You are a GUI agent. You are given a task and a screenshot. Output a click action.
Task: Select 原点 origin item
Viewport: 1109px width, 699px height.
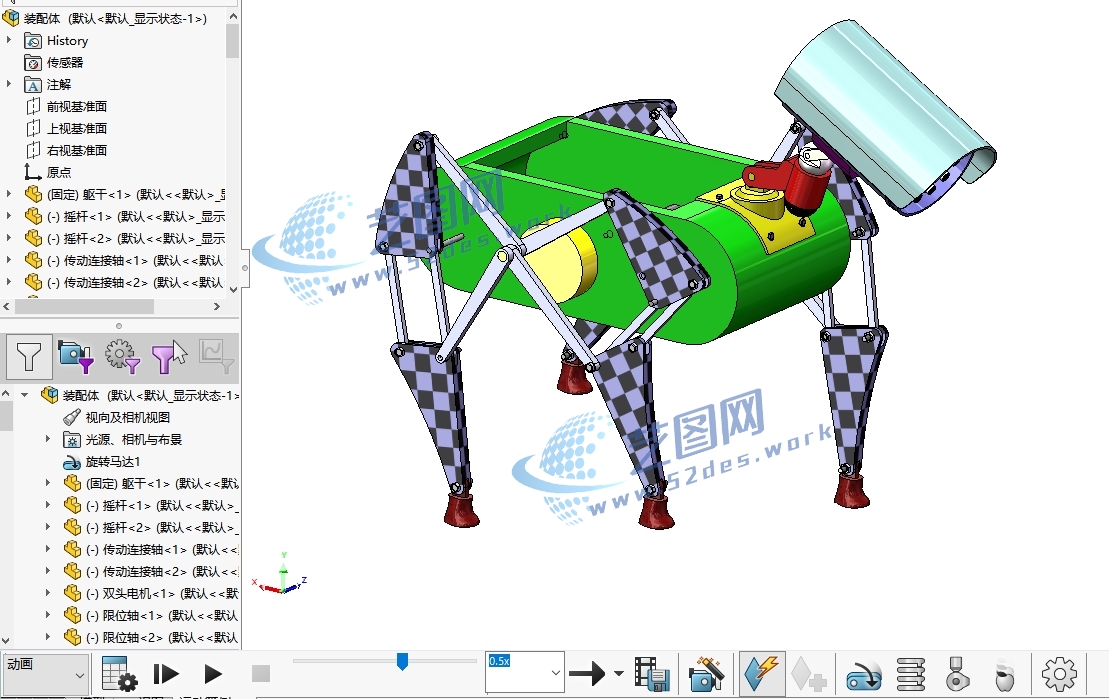pos(59,173)
